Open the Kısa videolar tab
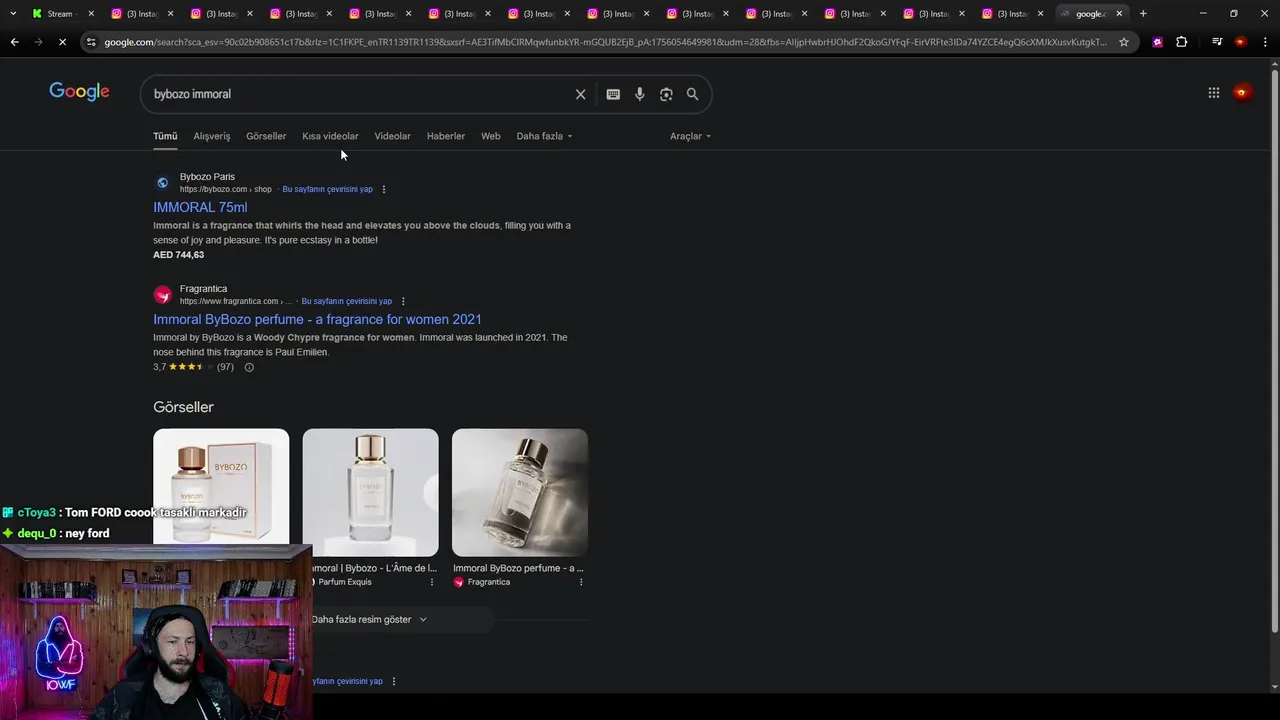Image resolution: width=1280 pixels, height=720 pixels. tap(330, 136)
